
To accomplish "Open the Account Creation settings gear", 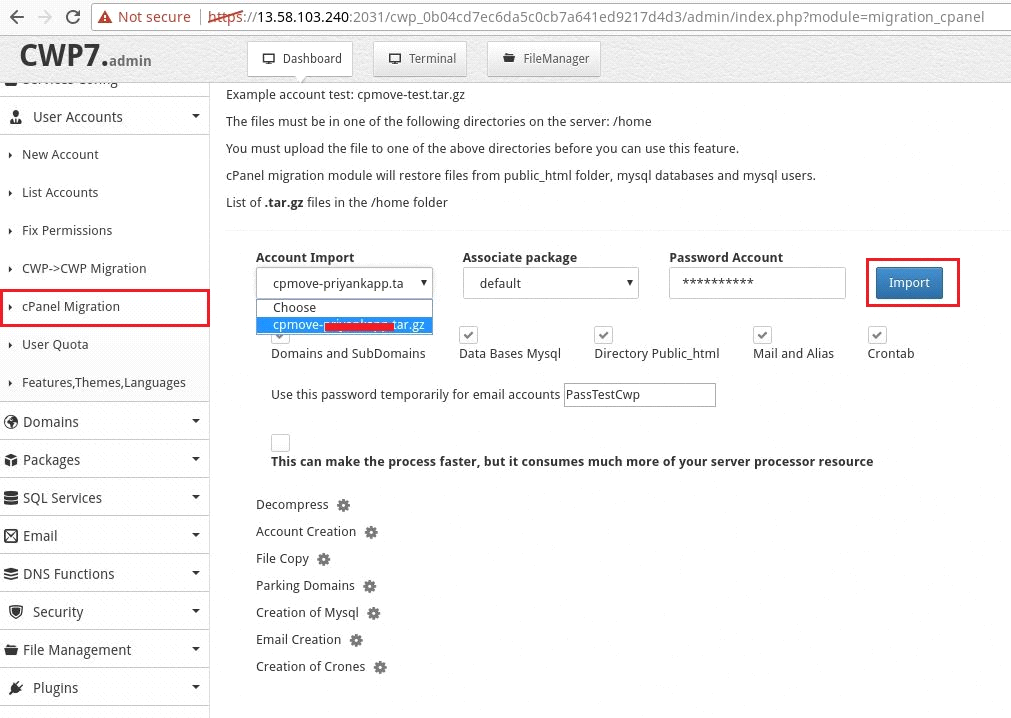I will [x=371, y=532].
